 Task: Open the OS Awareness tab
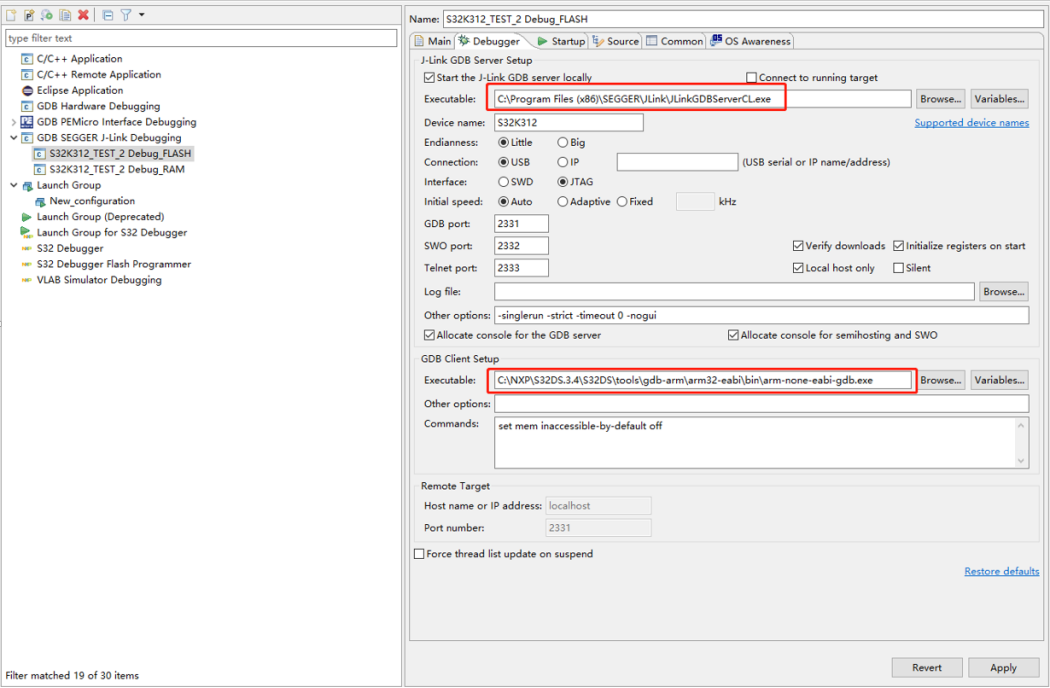(750, 41)
